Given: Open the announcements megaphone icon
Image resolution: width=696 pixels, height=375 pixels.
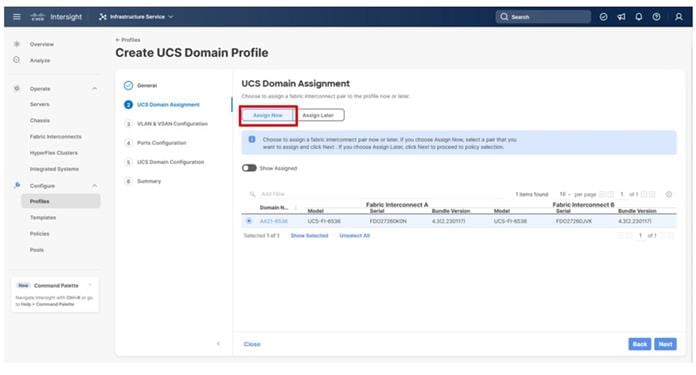Looking at the screenshot, I should [621, 17].
